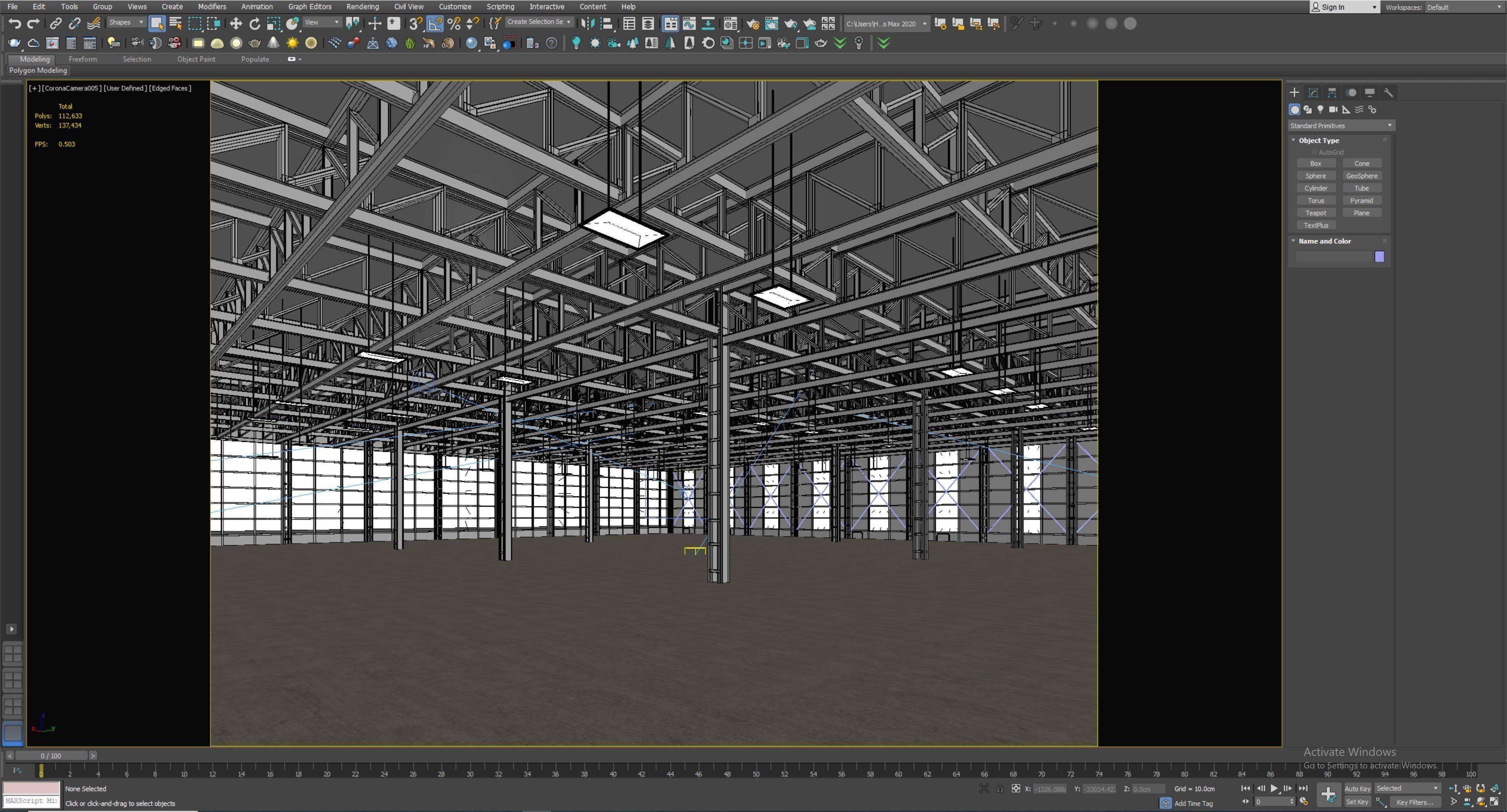Image resolution: width=1507 pixels, height=812 pixels.
Task: Create a Teapot primitive
Action: point(1316,213)
